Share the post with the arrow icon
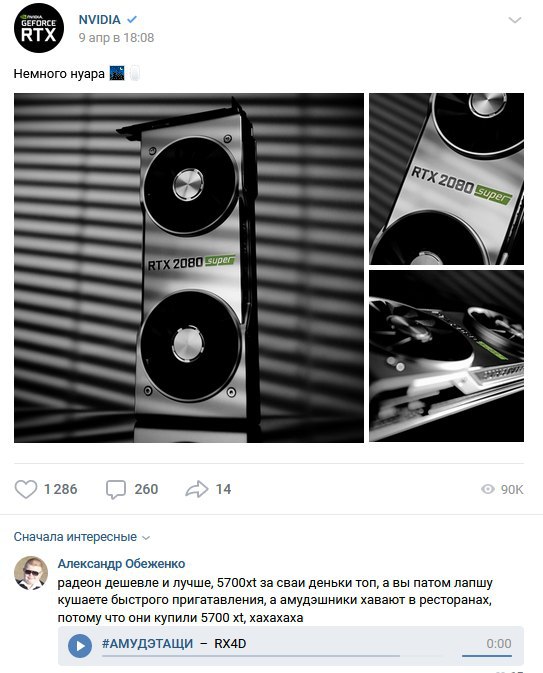Viewport: 543px width, 673px height. [197, 489]
